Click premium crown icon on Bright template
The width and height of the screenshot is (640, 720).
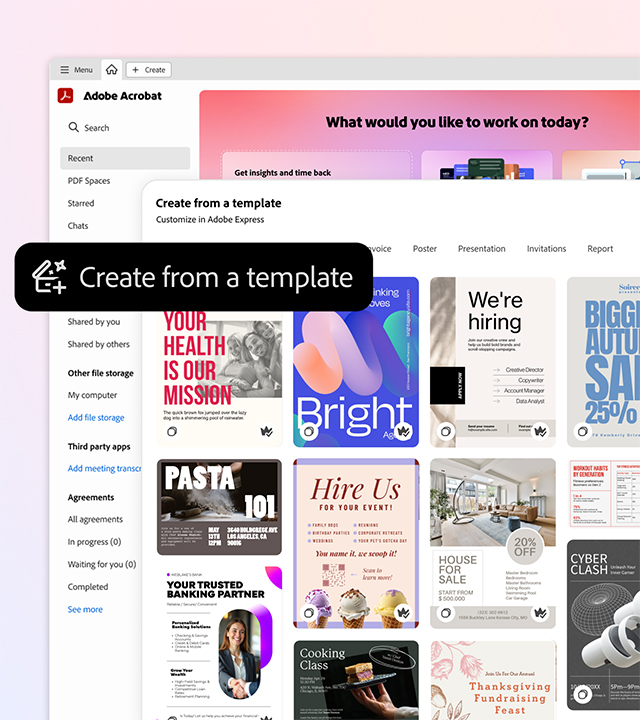[x=403, y=432]
